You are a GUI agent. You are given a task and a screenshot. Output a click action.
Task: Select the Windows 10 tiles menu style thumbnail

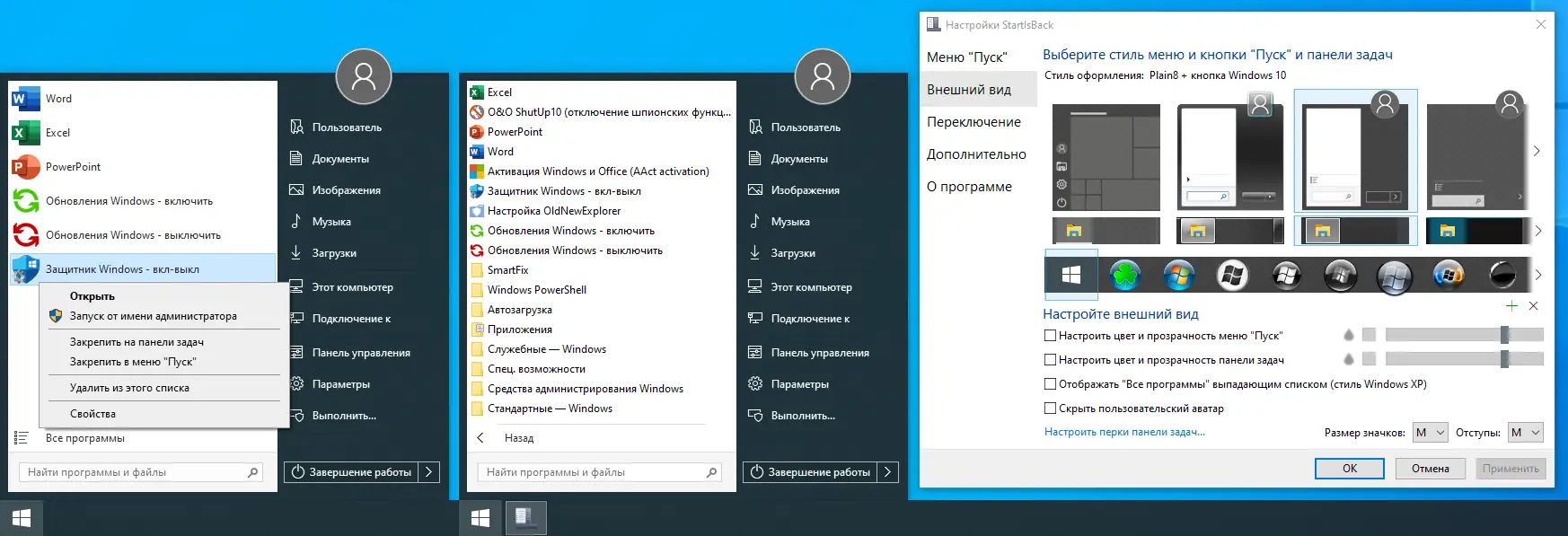pos(1106,158)
